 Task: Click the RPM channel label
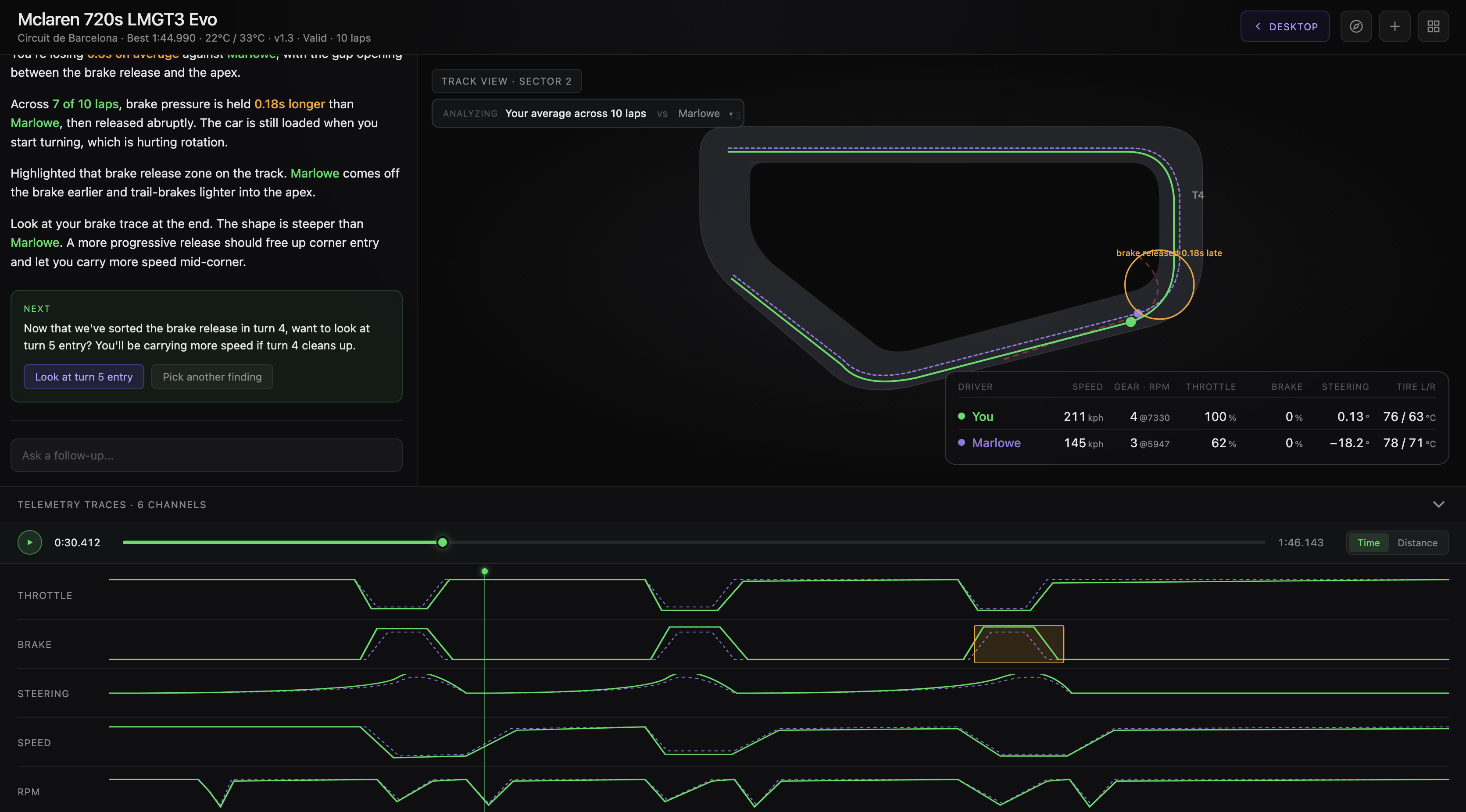(x=29, y=791)
